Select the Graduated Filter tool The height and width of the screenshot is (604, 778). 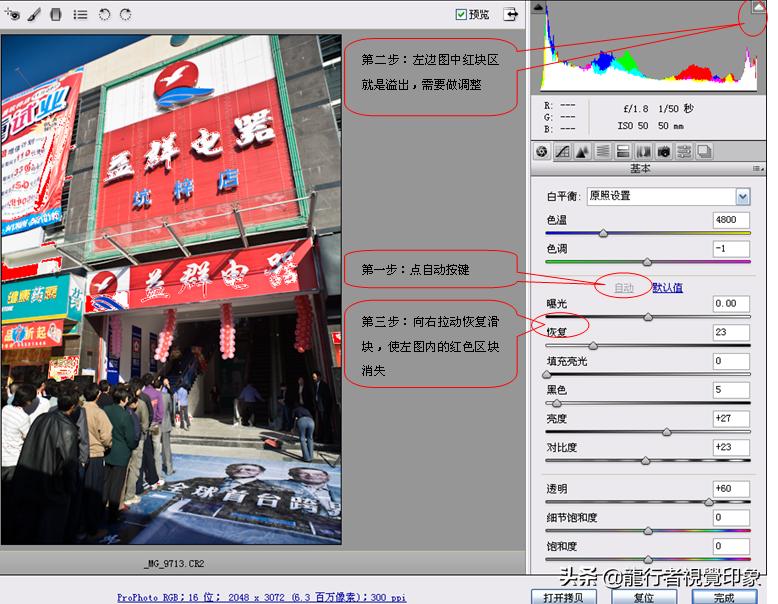[56, 14]
